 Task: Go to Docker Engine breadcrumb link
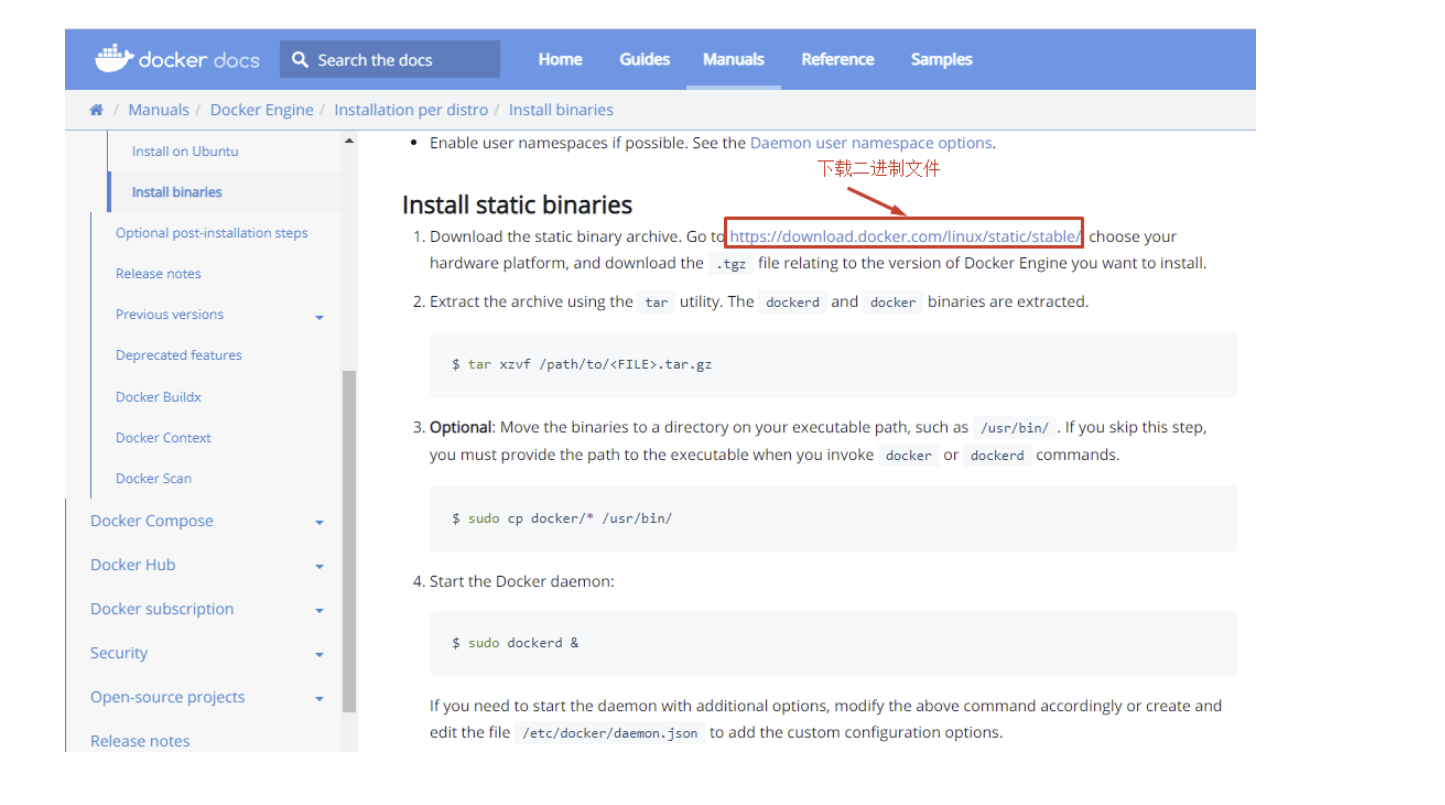(x=261, y=110)
